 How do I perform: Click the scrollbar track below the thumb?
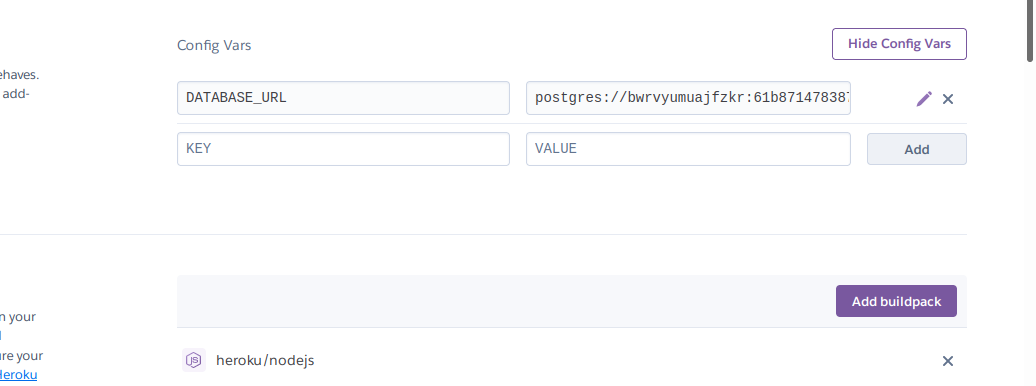click(1030, 225)
